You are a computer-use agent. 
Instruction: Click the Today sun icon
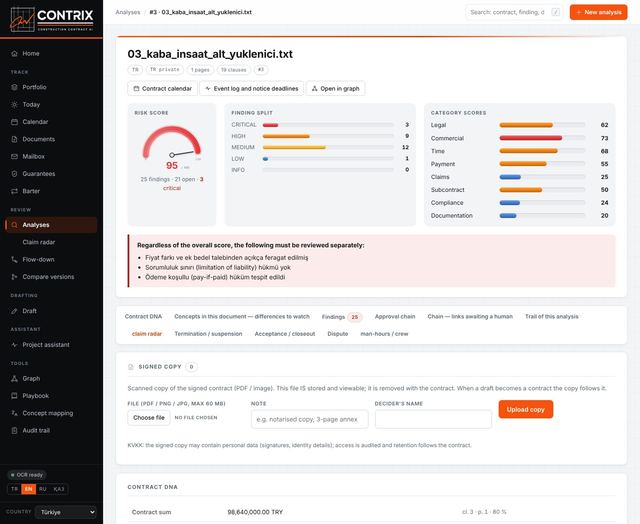click(14, 104)
